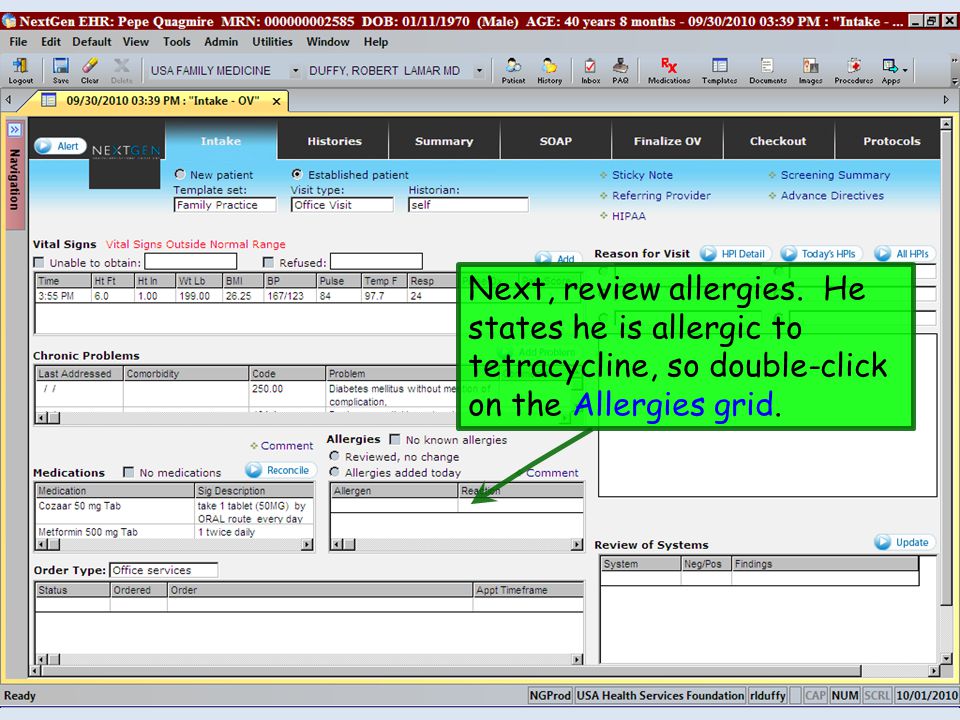
Task: Select the New patient radio button
Action: tap(179, 174)
